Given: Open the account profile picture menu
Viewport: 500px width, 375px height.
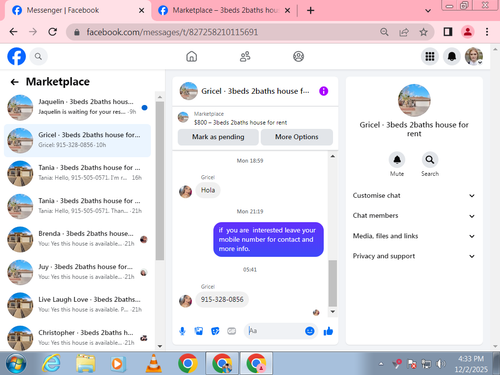Looking at the screenshot, I should (474, 56).
